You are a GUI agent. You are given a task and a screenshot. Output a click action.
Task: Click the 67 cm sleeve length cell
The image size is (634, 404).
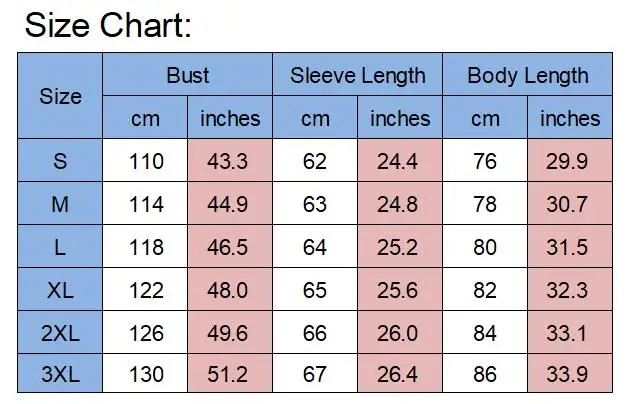click(x=315, y=373)
